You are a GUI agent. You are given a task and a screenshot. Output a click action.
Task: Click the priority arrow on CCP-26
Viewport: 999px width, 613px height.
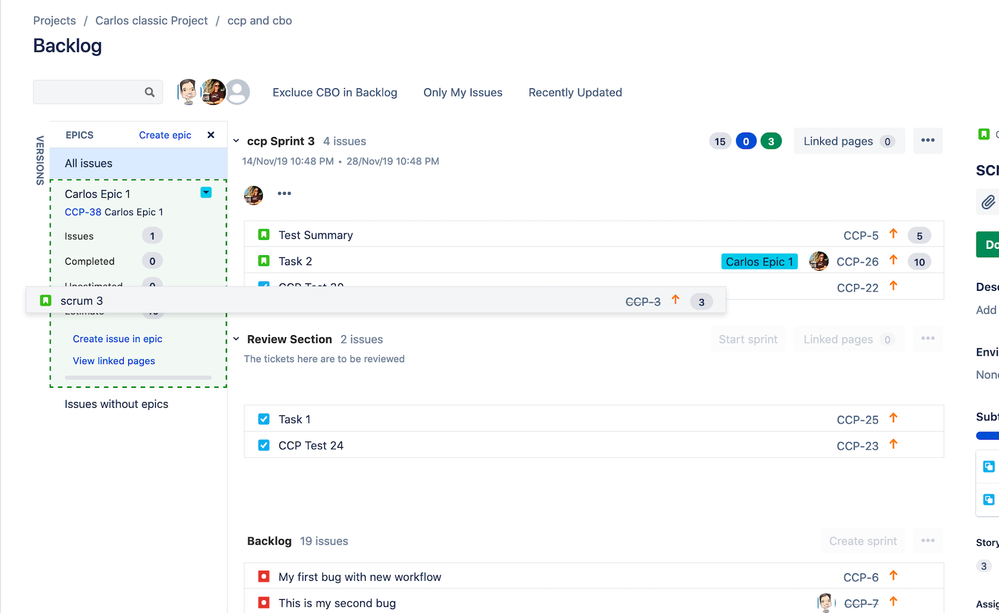pyautogui.click(x=893, y=260)
